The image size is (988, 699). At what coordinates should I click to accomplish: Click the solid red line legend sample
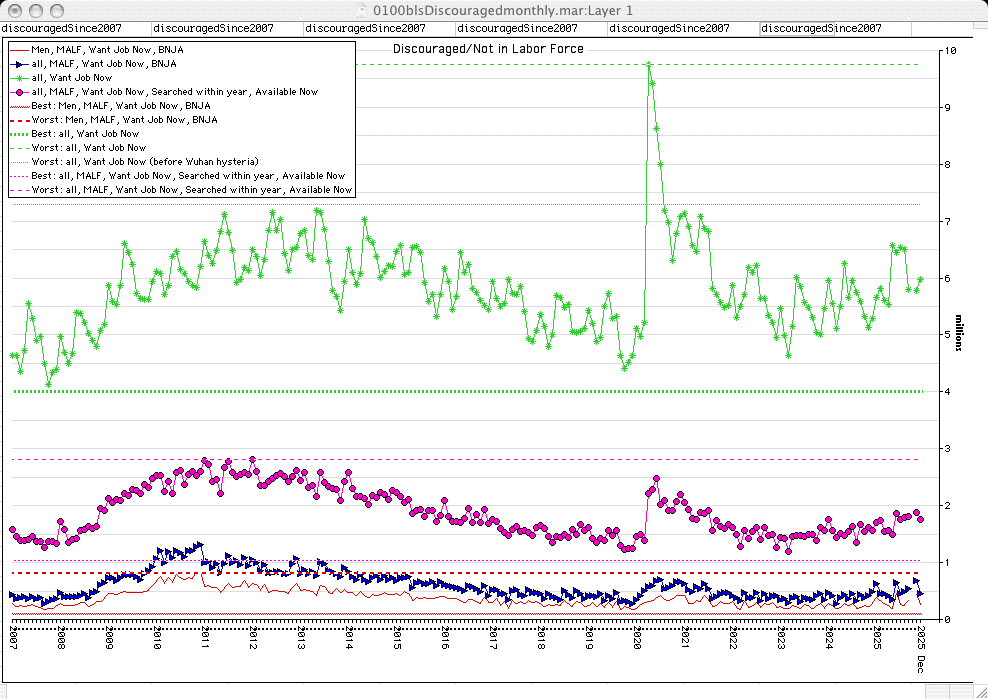click(x=20, y=48)
